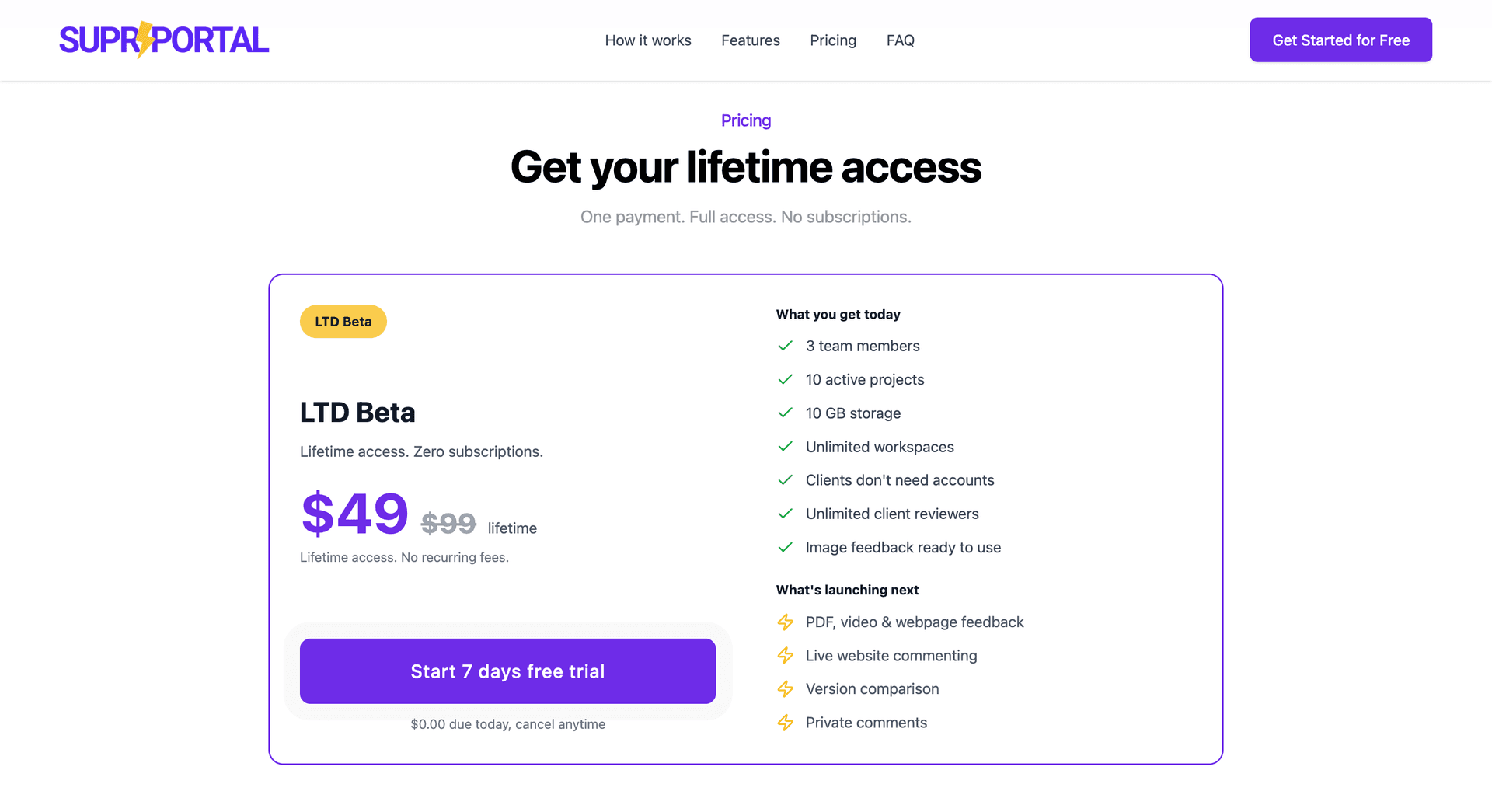This screenshot has width=1492, height=812.
Task: Select the How it works menu item
Action: click(648, 40)
